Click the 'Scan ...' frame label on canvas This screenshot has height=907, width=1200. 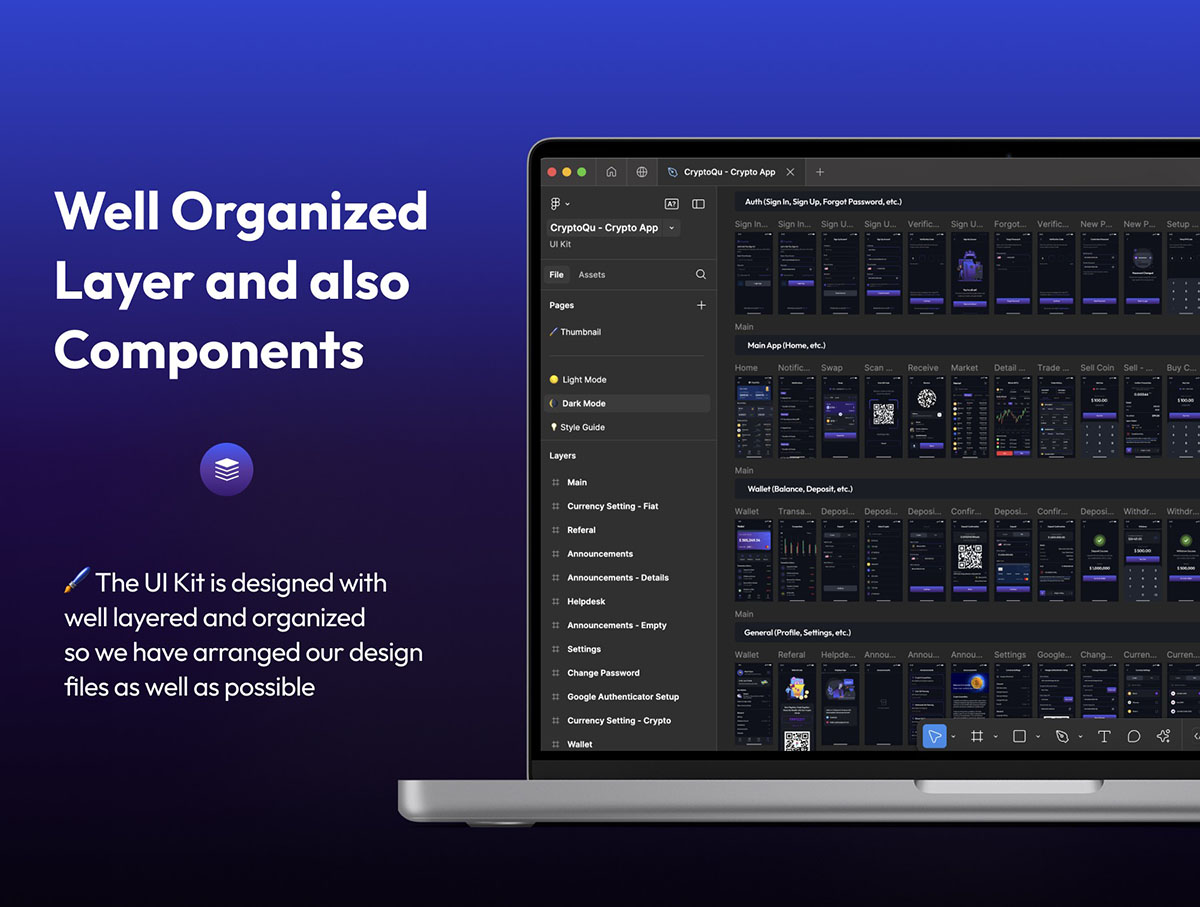(x=880, y=368)
